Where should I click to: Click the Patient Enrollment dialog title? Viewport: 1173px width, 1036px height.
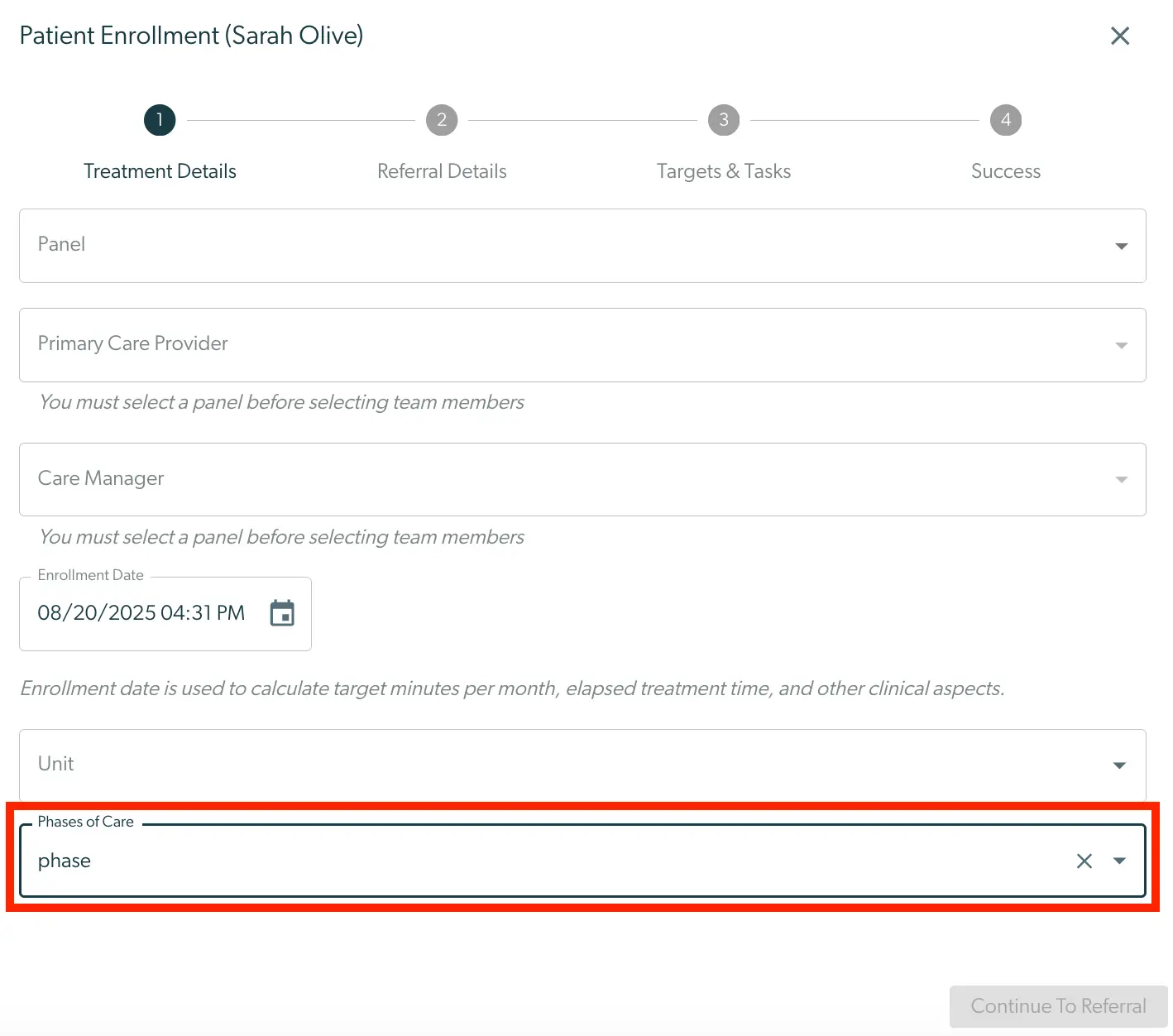pos(192,36)
